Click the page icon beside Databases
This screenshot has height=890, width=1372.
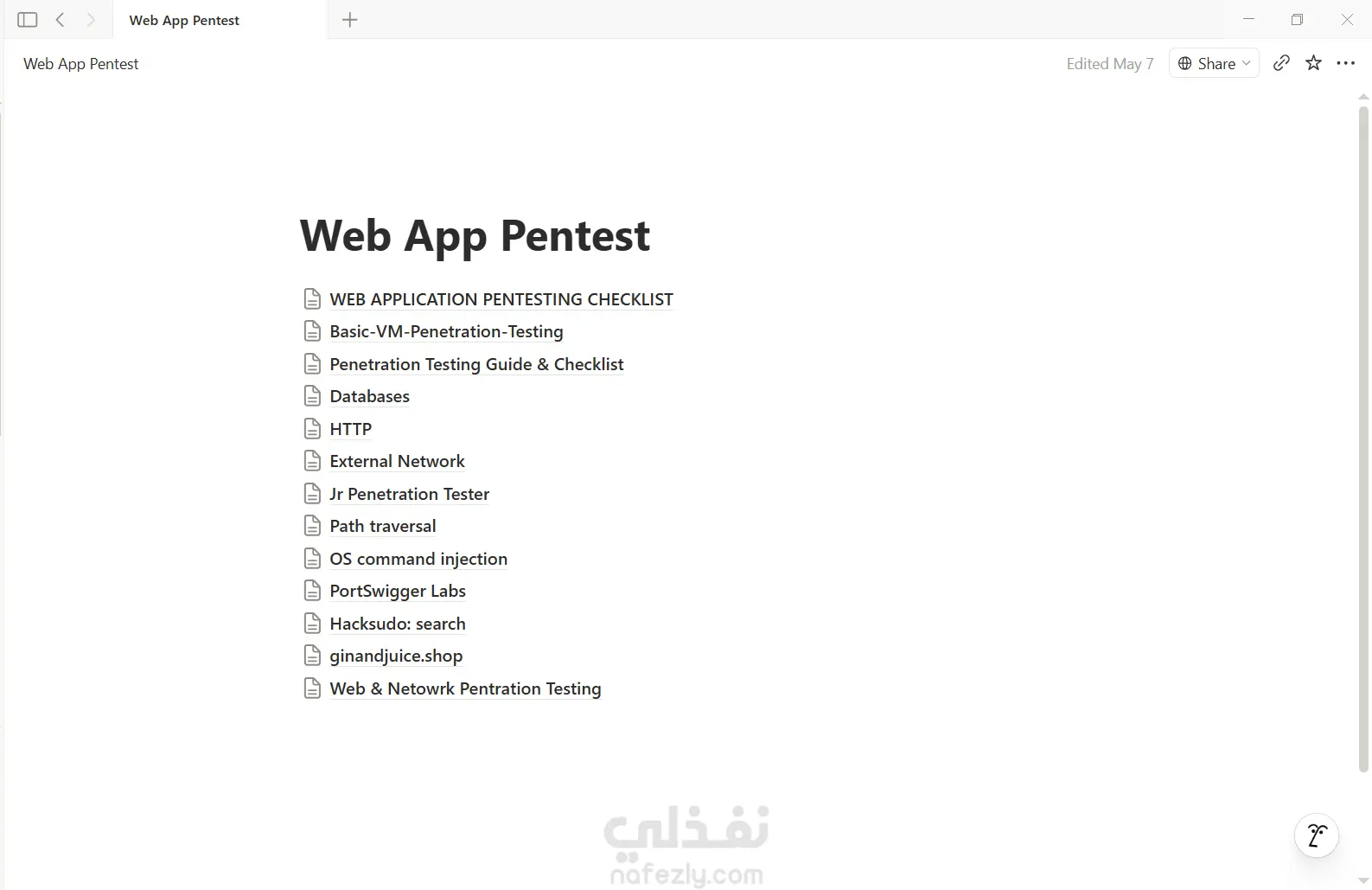tap(313, 396)
